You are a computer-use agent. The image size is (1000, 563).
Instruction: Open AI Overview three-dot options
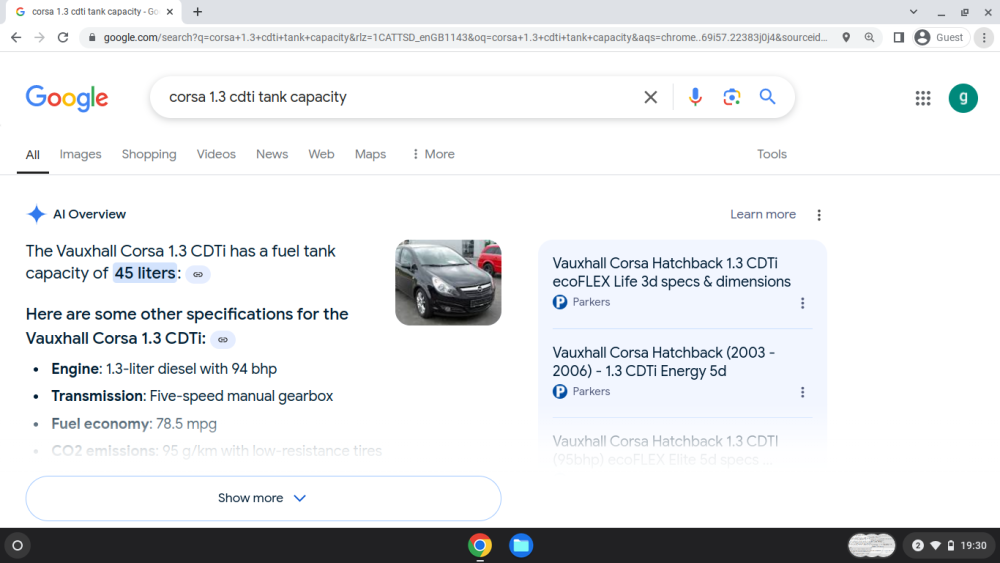point(819,216)
